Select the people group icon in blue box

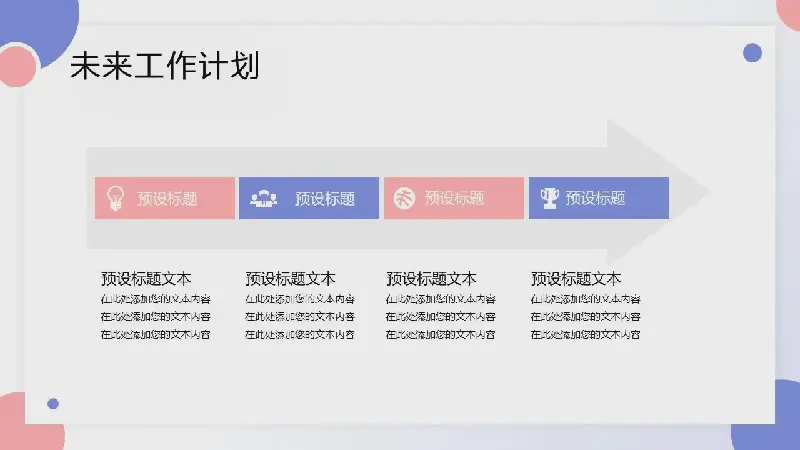tap(264, 198)
